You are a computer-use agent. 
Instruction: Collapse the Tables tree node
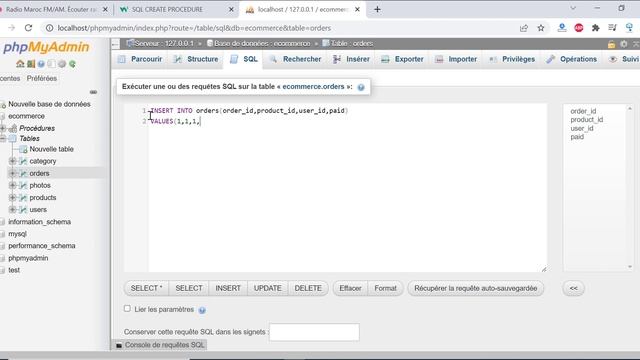coord(3,139)
